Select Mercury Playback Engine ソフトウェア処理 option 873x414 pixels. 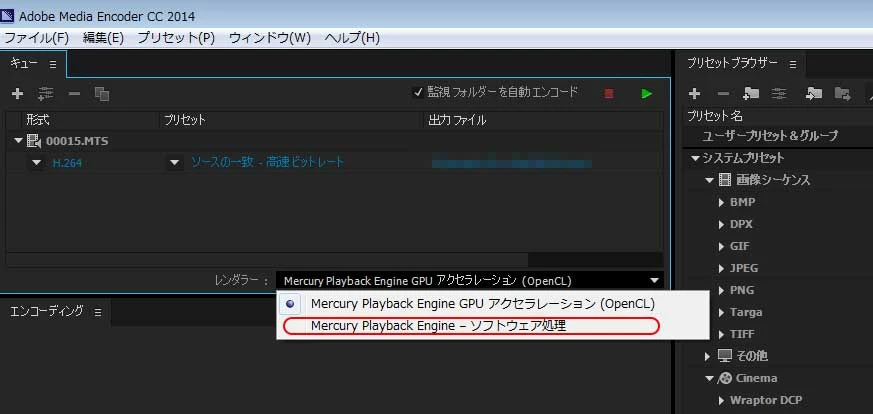tap(438, 326)
